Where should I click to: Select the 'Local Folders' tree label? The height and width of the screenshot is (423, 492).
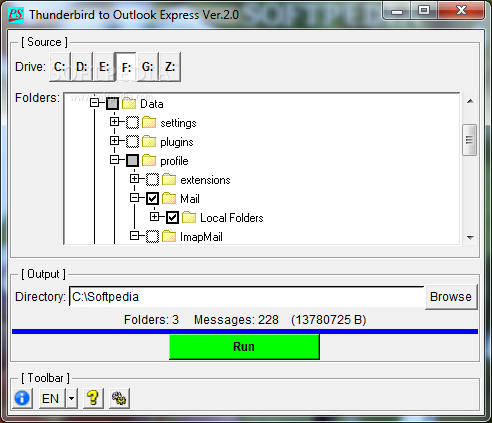(232, 218)
